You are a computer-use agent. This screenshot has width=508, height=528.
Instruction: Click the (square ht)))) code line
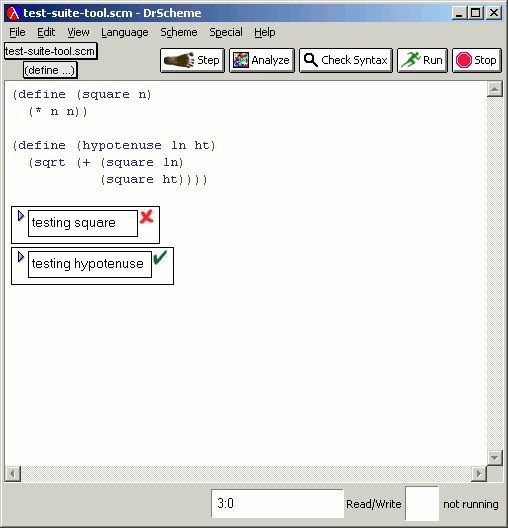(154, 179)
